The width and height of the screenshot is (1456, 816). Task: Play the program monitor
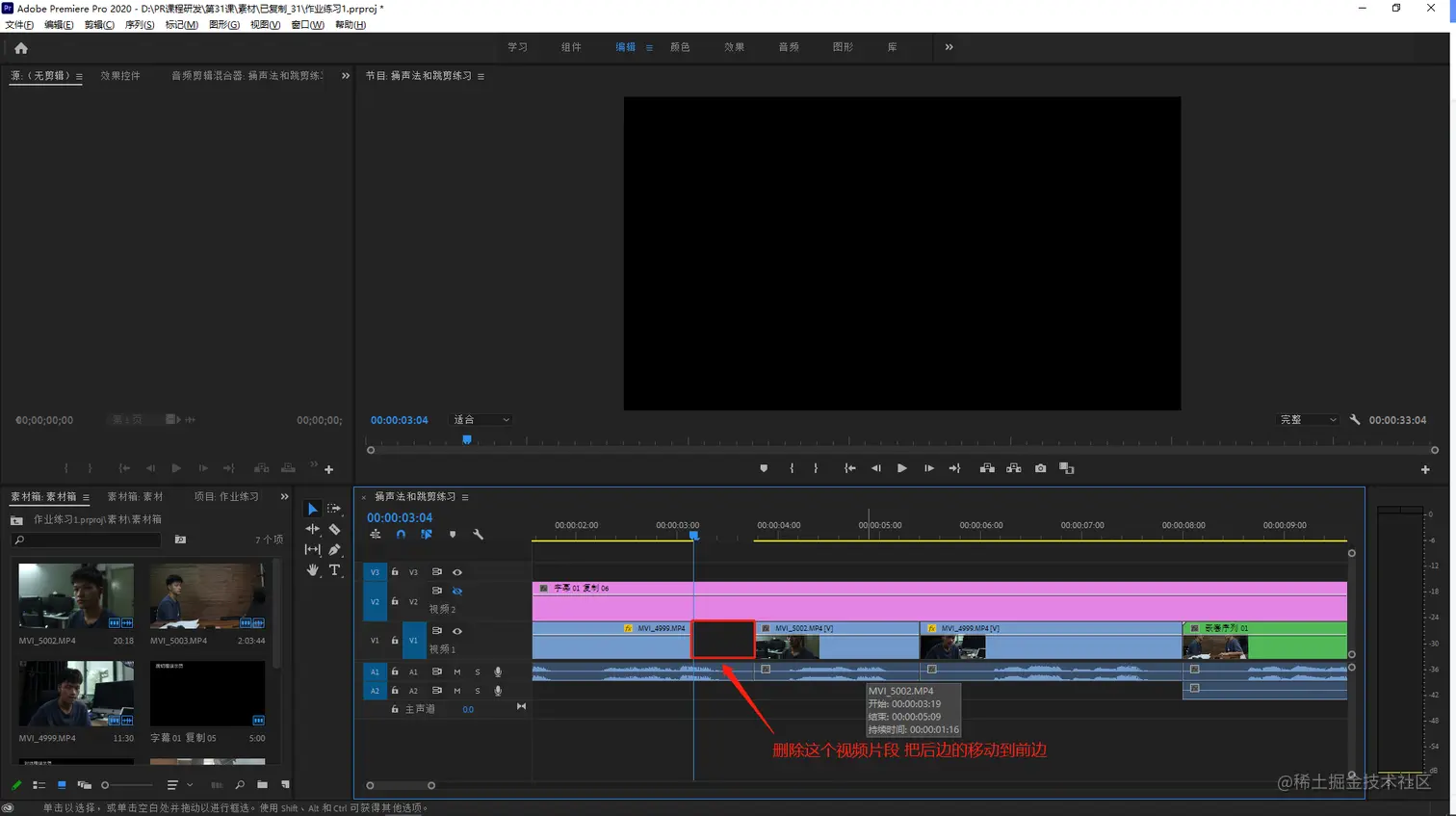tap(902, 468)
